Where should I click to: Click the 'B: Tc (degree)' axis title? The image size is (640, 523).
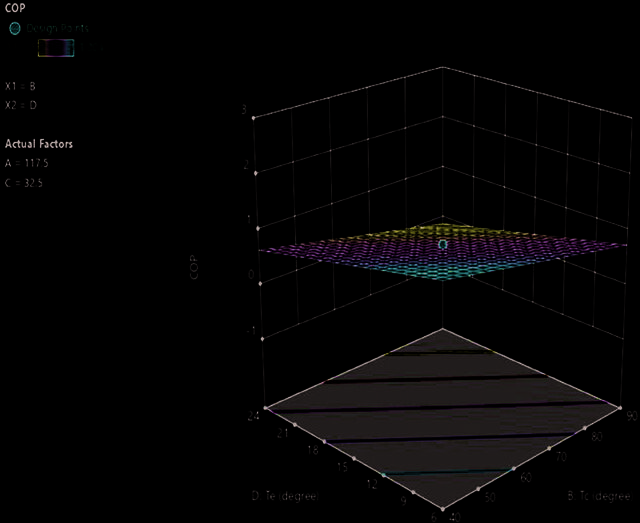(599, 496)
